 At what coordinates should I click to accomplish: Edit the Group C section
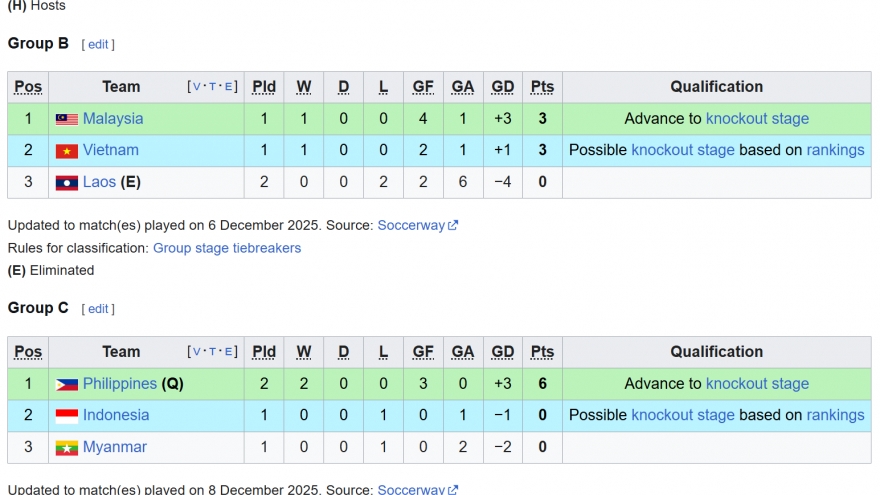tap(98, 309)
